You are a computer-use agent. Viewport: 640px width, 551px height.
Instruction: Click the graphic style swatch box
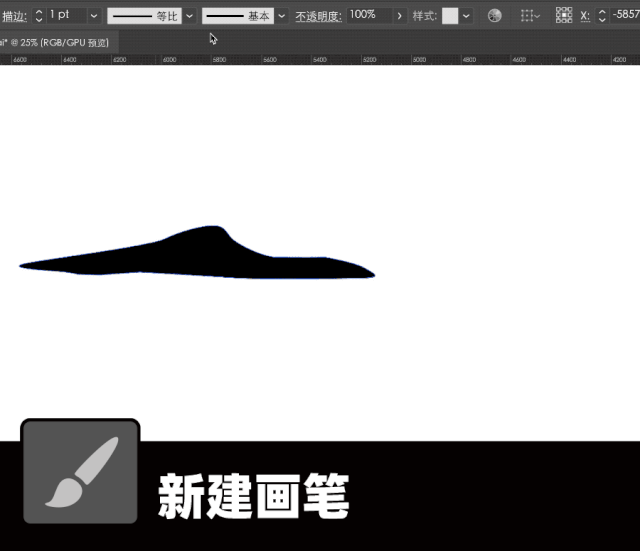click(x=450, y=16)
